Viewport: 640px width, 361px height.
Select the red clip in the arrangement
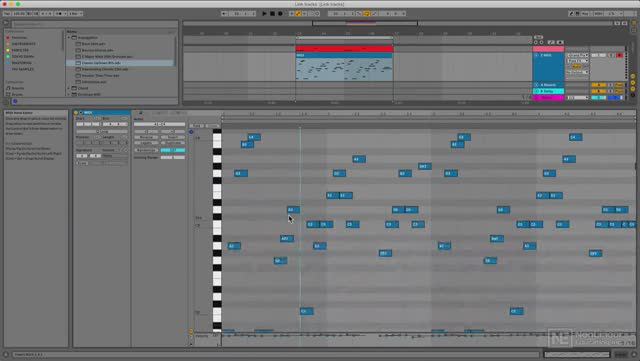(x=344, y=49)
